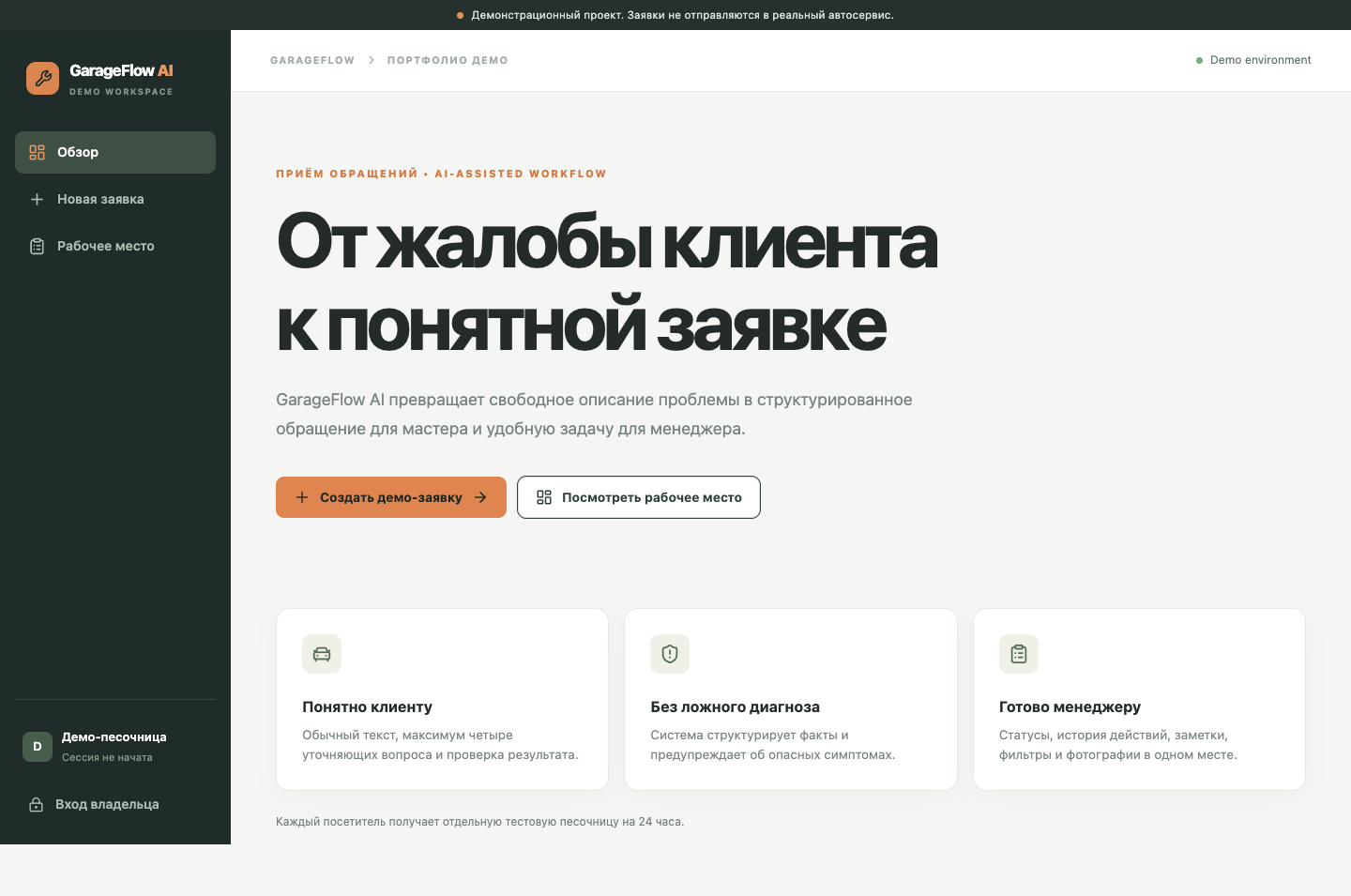Image resolution: width=1351 pixels, height=896 pixels.
Task: Click the ПОРТФОЛИО ДЕМО breadcrumb
Action: pyautogui.click(x=448, y=60)
